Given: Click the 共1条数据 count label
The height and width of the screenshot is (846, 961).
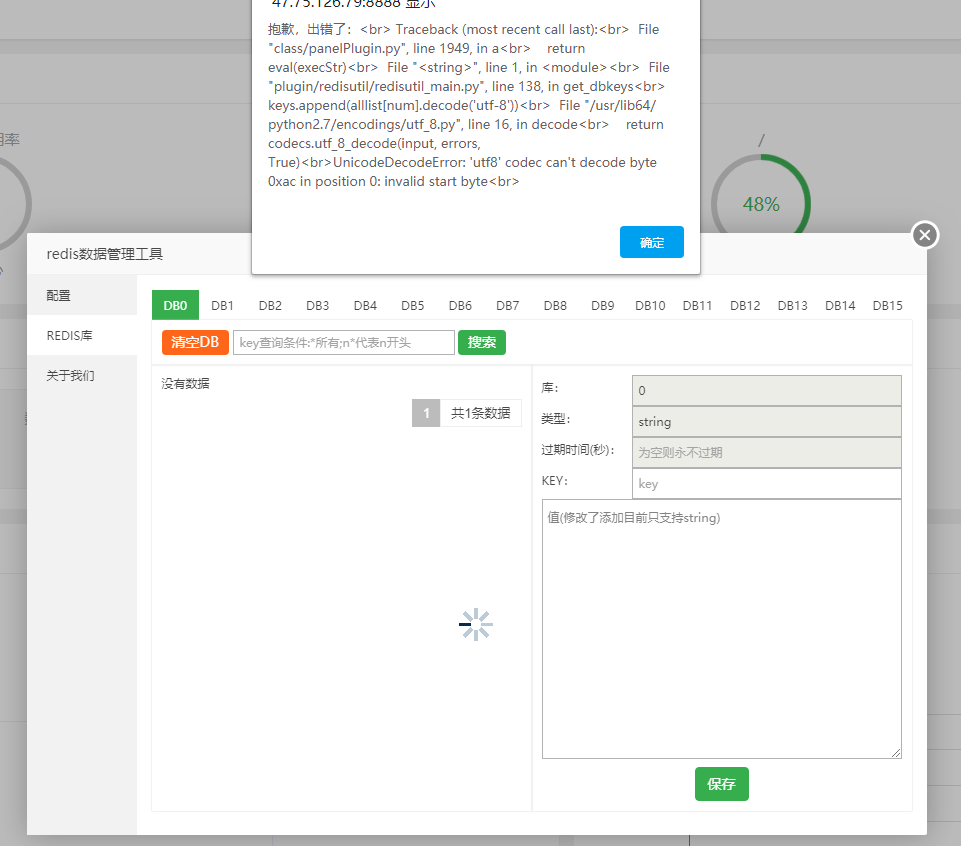Looking at the screenshot, I should [480, 413].
